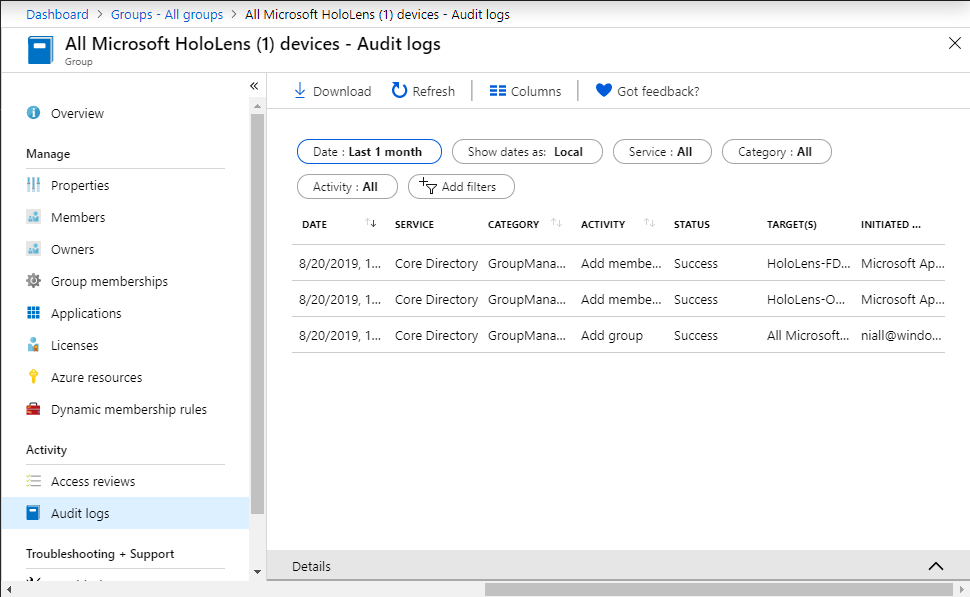Click the Members icon in sidebar
This screenshot has height=597, width=970.
33,217
